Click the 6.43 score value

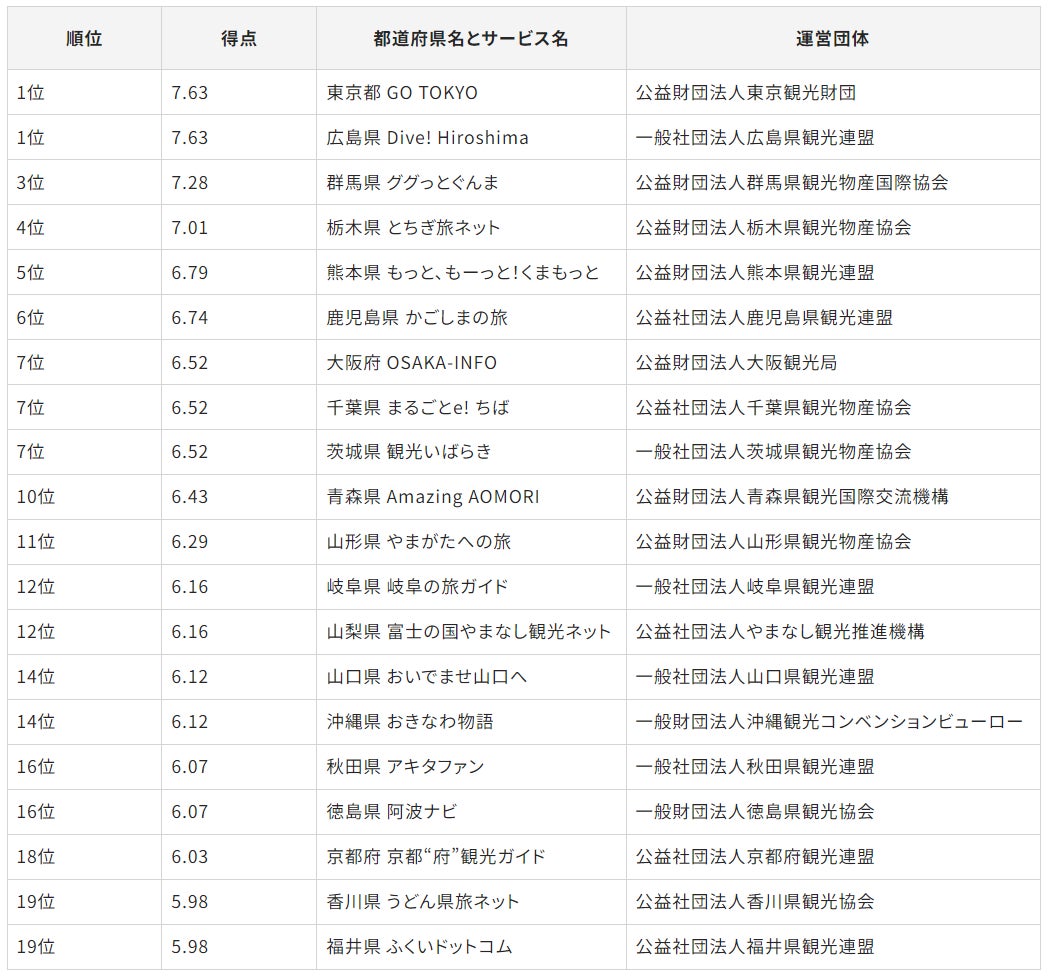tap(190, 497)
